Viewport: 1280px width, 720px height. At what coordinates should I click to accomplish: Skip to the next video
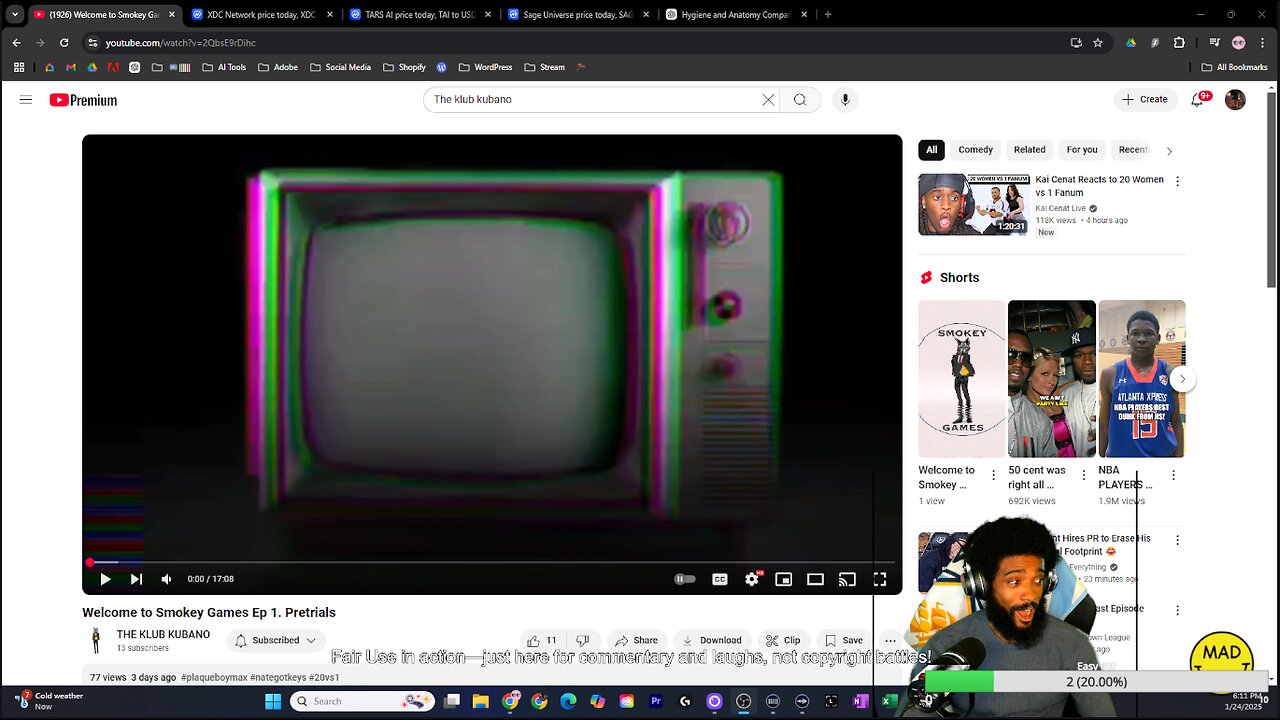[x=136, y=579]
